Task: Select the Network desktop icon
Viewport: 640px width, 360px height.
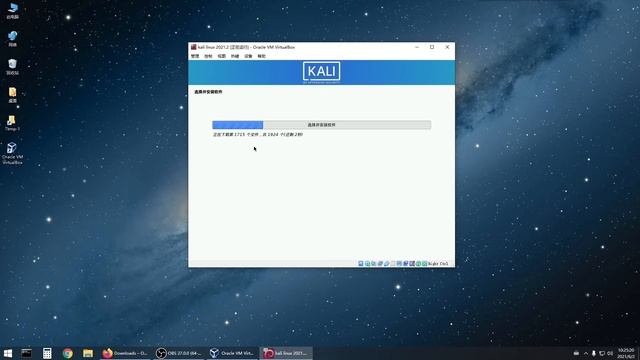Action: [13, 39]
